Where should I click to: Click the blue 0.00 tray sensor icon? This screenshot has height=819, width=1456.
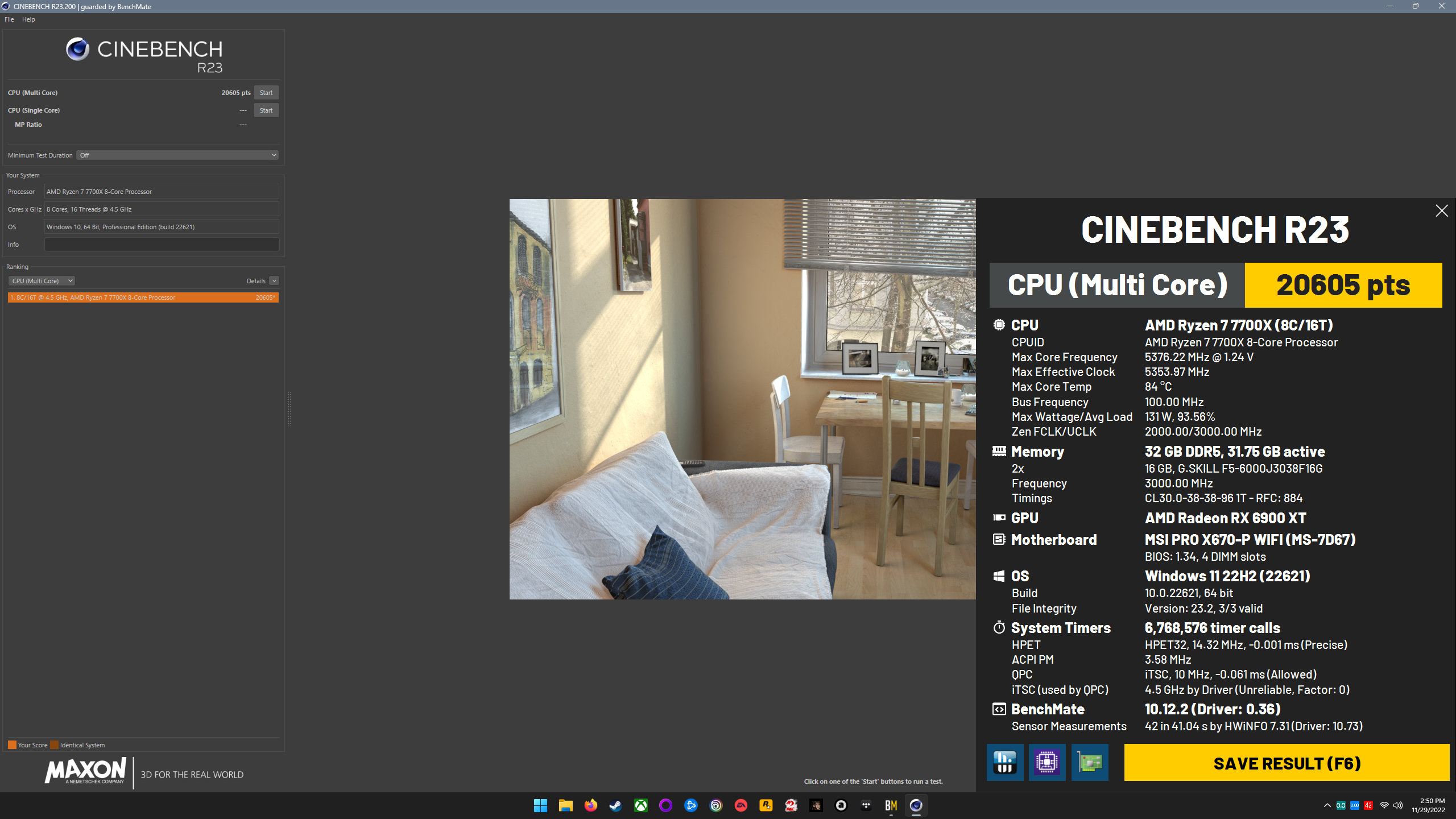click(x=1355, y=805)
